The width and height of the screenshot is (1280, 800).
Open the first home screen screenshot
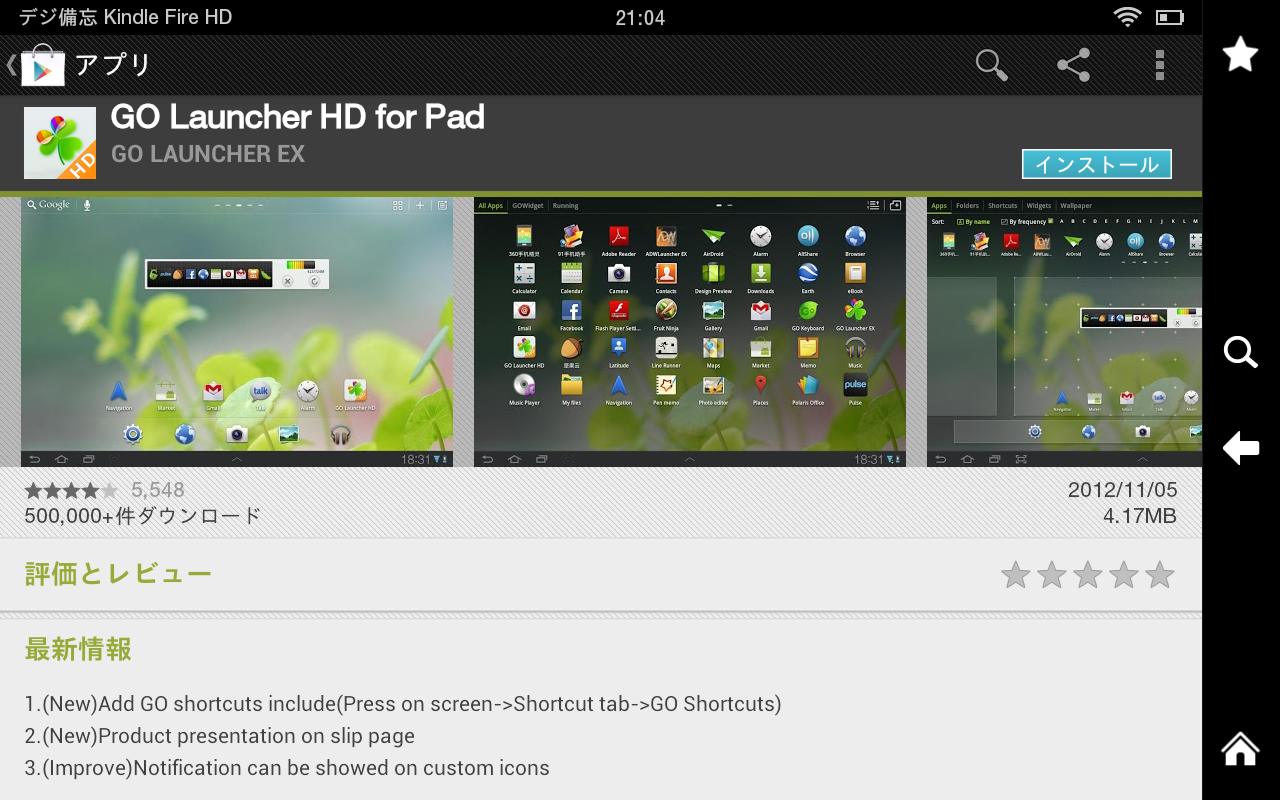pyautogui.click(x=237, y=331)
